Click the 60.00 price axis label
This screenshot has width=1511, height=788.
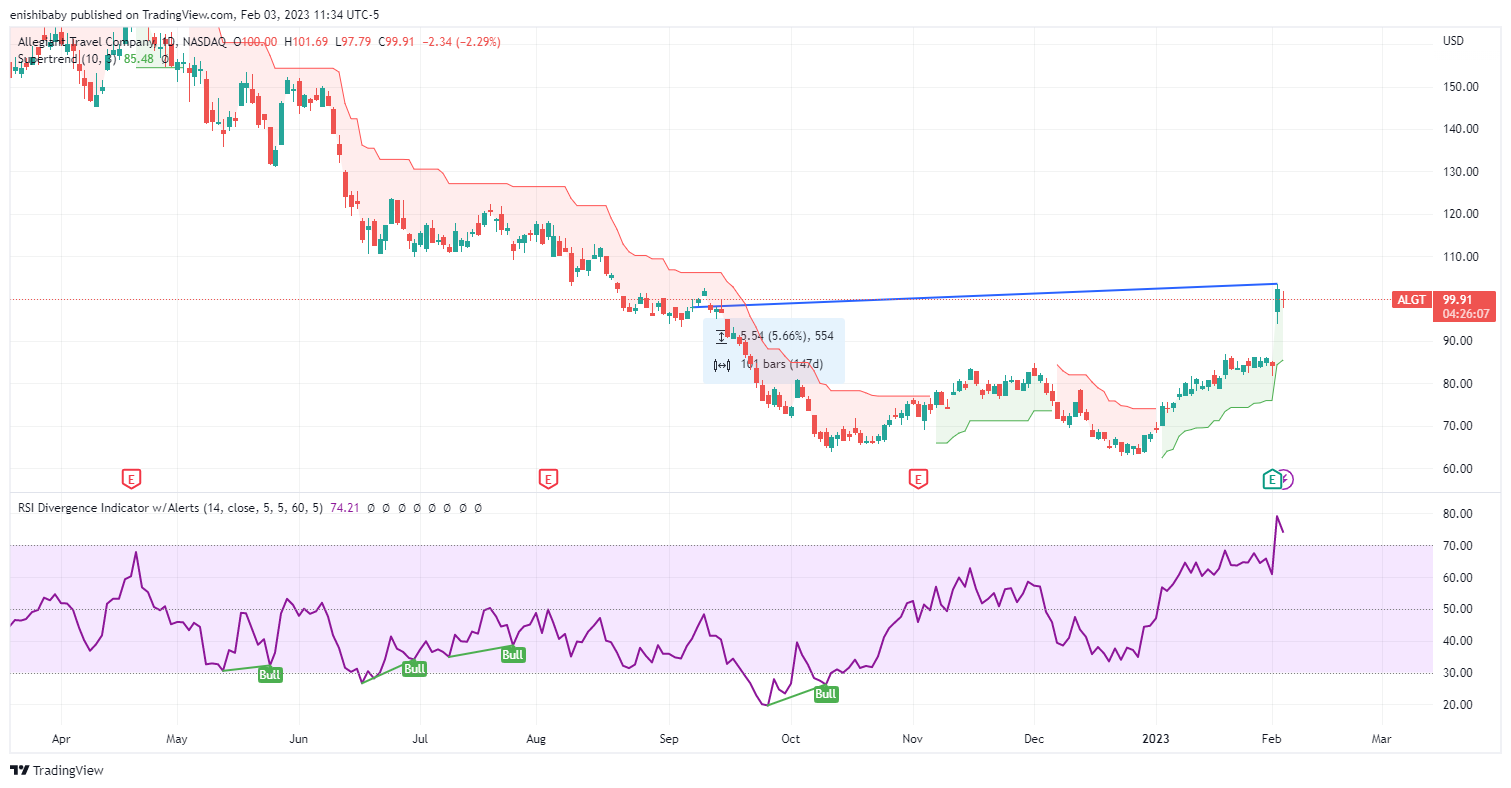(1459, 468)
